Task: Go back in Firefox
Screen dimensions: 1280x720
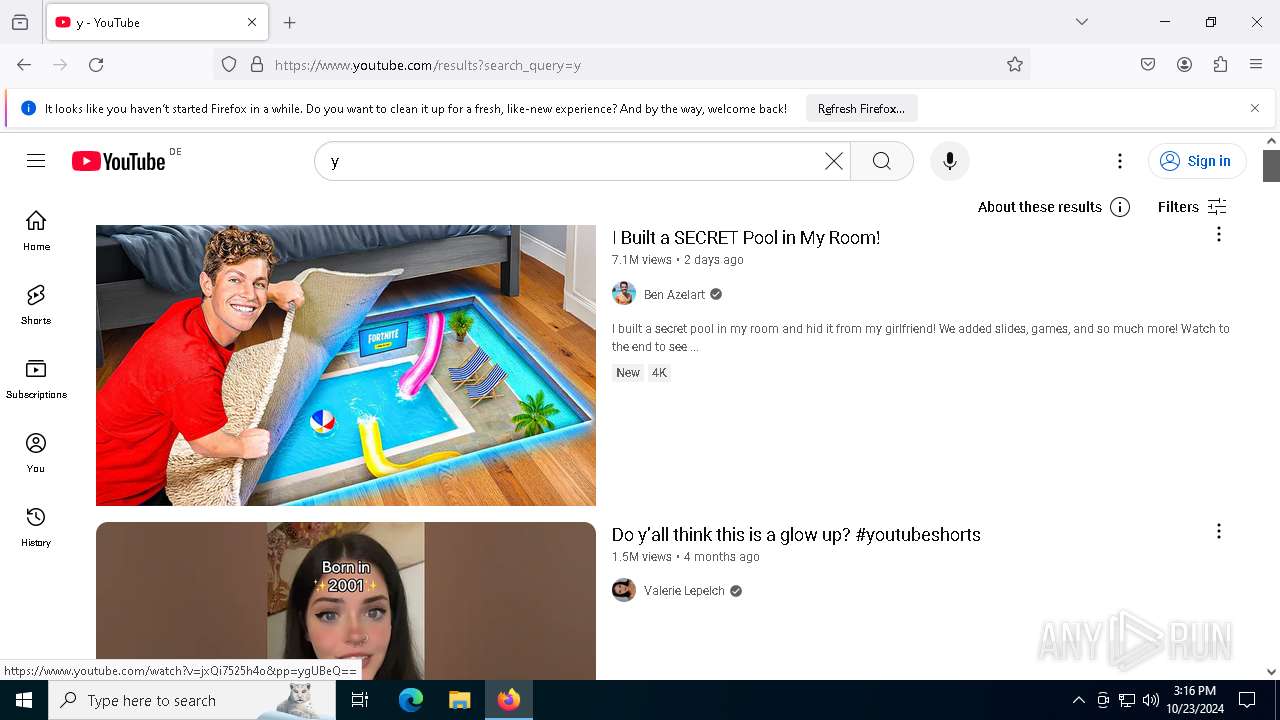Action: [x=24, y=65]
